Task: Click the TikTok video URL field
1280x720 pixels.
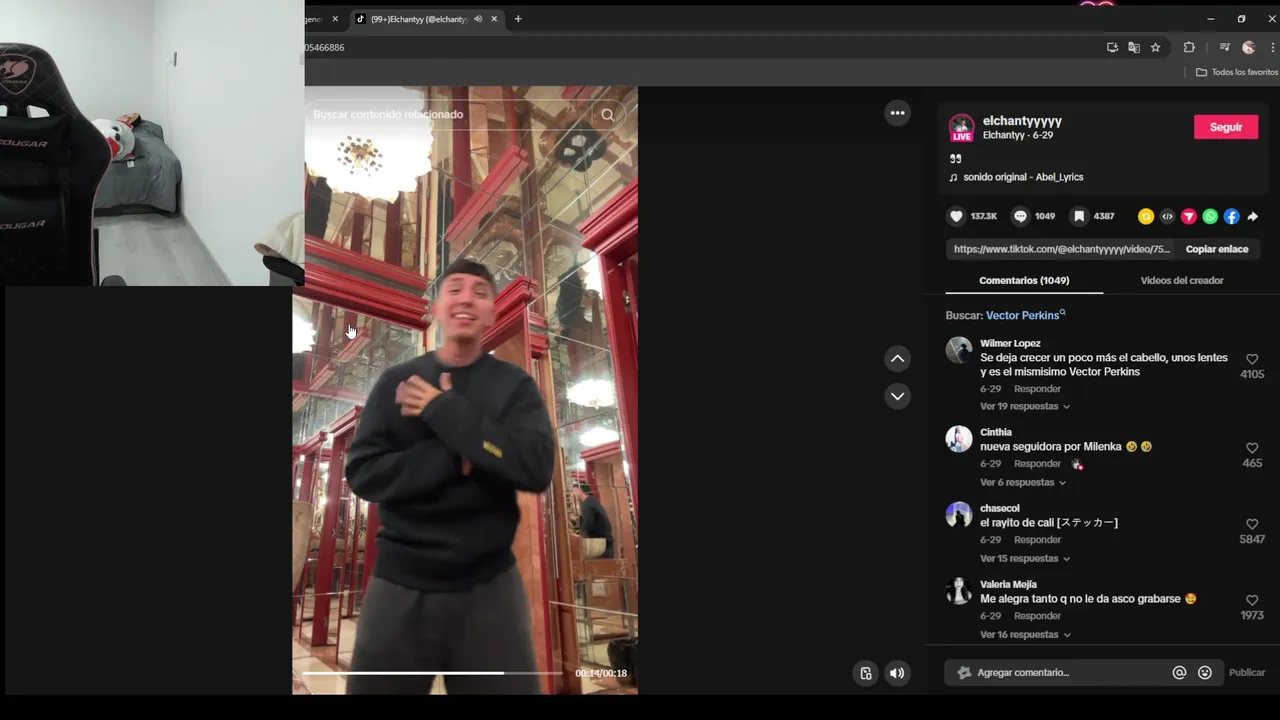Action: click(x=1062, y=249)
